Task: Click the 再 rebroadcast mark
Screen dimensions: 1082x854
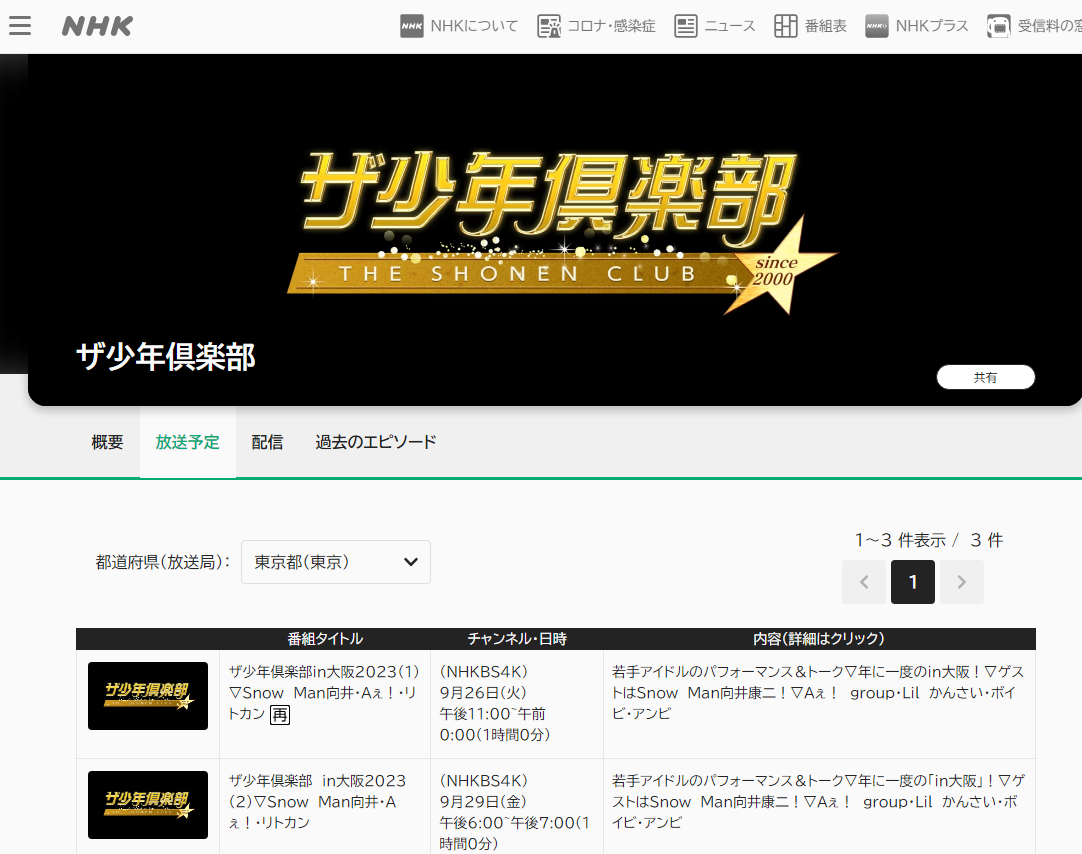Action: 279,715
